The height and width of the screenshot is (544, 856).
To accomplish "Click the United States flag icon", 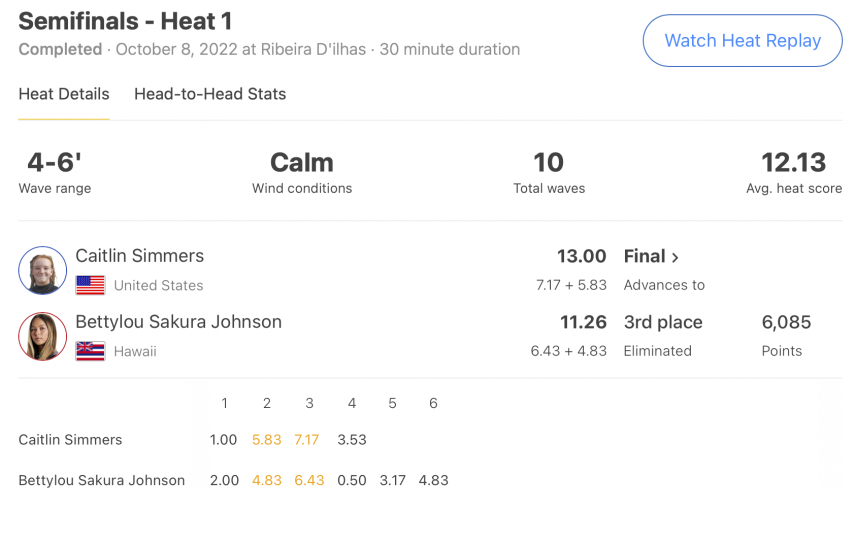I will pyautogui.click(x=90, y=285).
